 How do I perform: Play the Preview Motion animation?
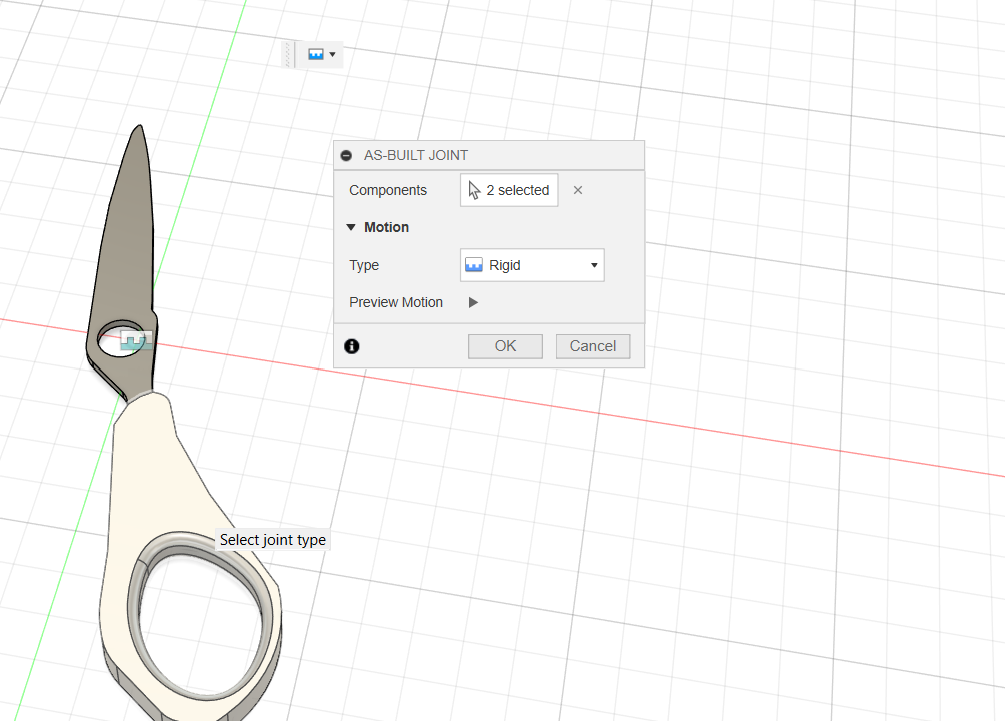coord(474,302)
